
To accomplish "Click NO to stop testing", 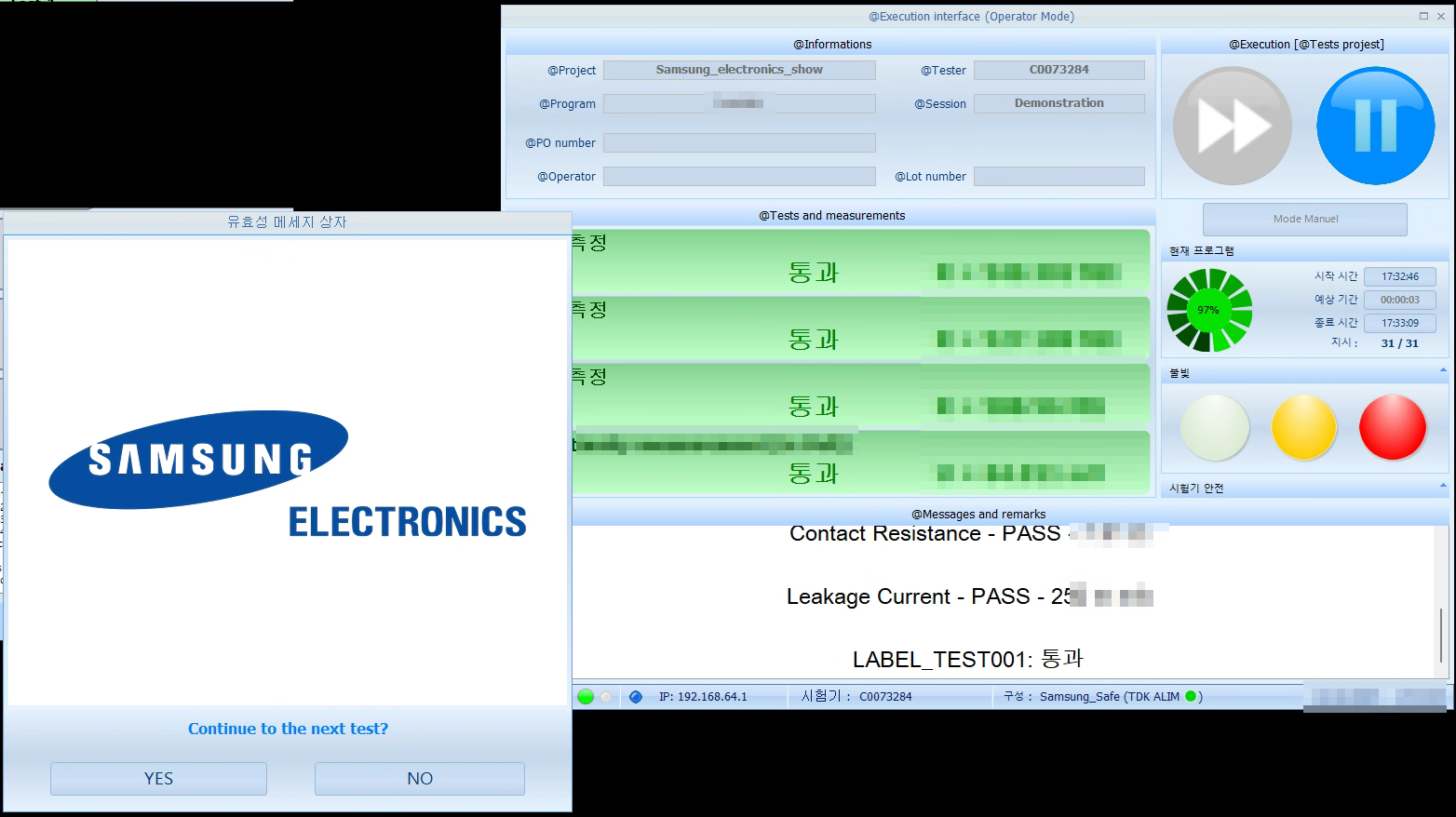I will coord(419,779).
